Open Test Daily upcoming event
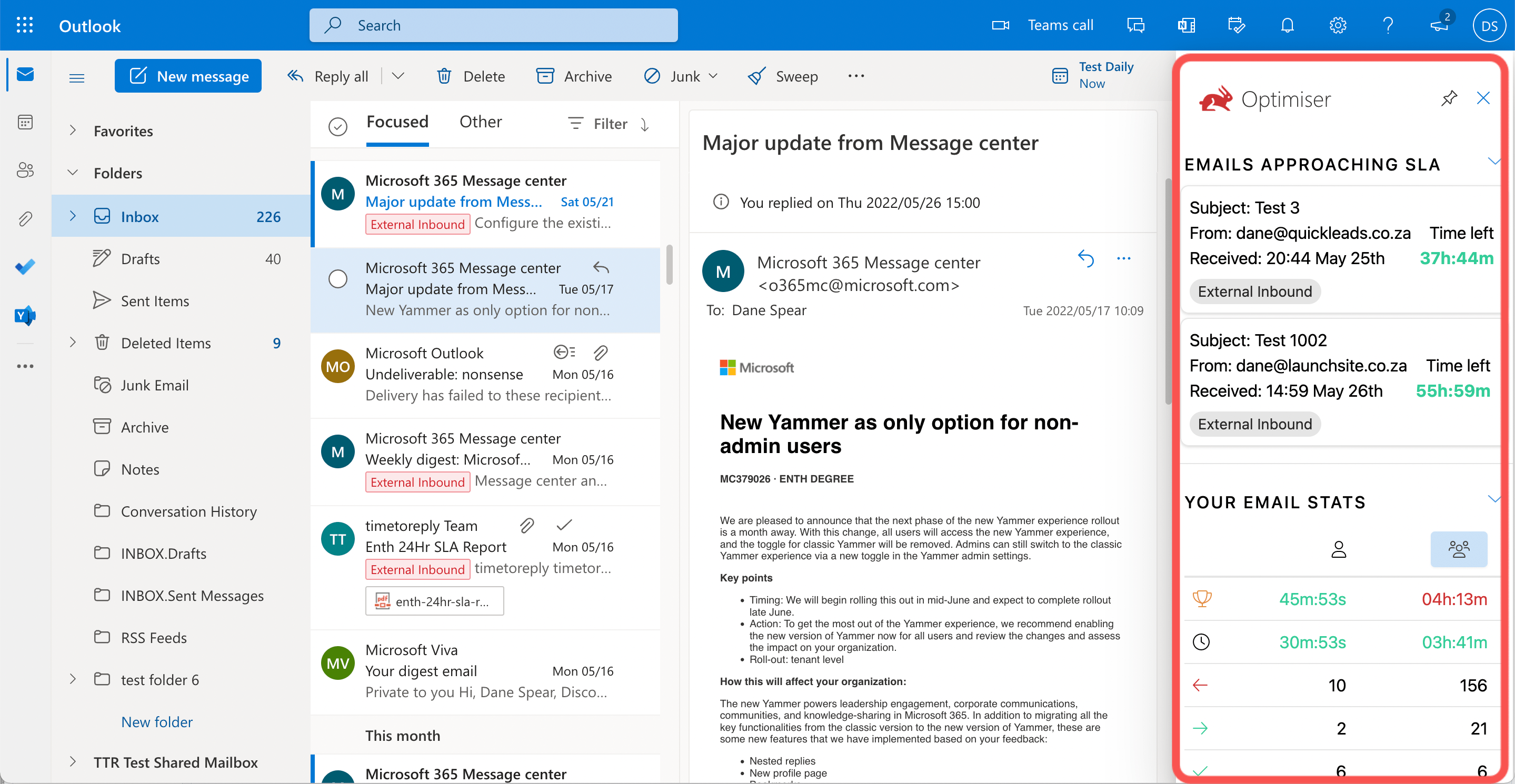Viewport: 1515px width, 784px height. [1092, 75]
